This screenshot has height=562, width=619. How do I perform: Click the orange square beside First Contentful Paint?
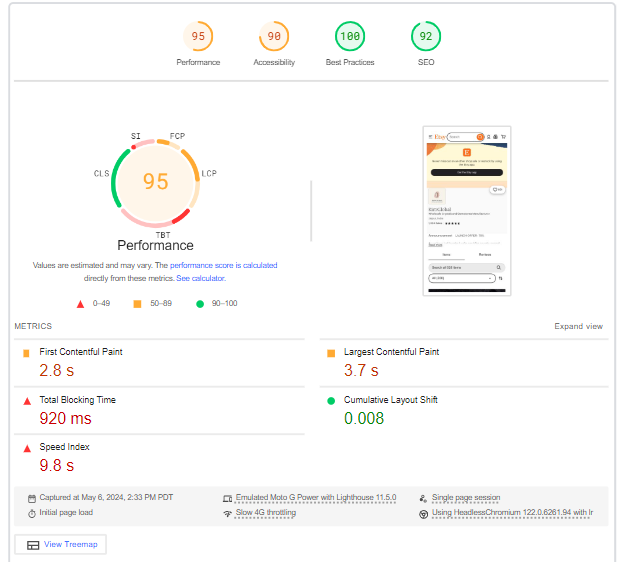point(26,353)
